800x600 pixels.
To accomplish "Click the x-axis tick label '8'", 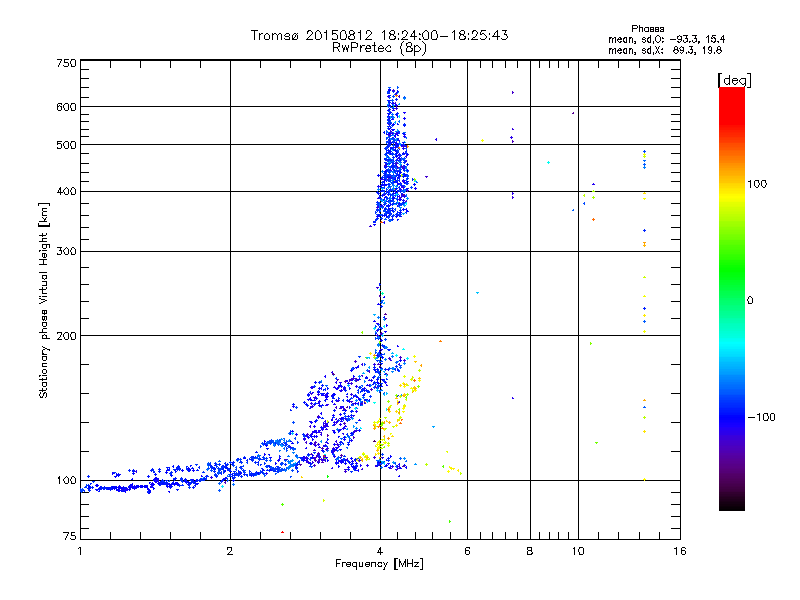I will click(530, 551).
